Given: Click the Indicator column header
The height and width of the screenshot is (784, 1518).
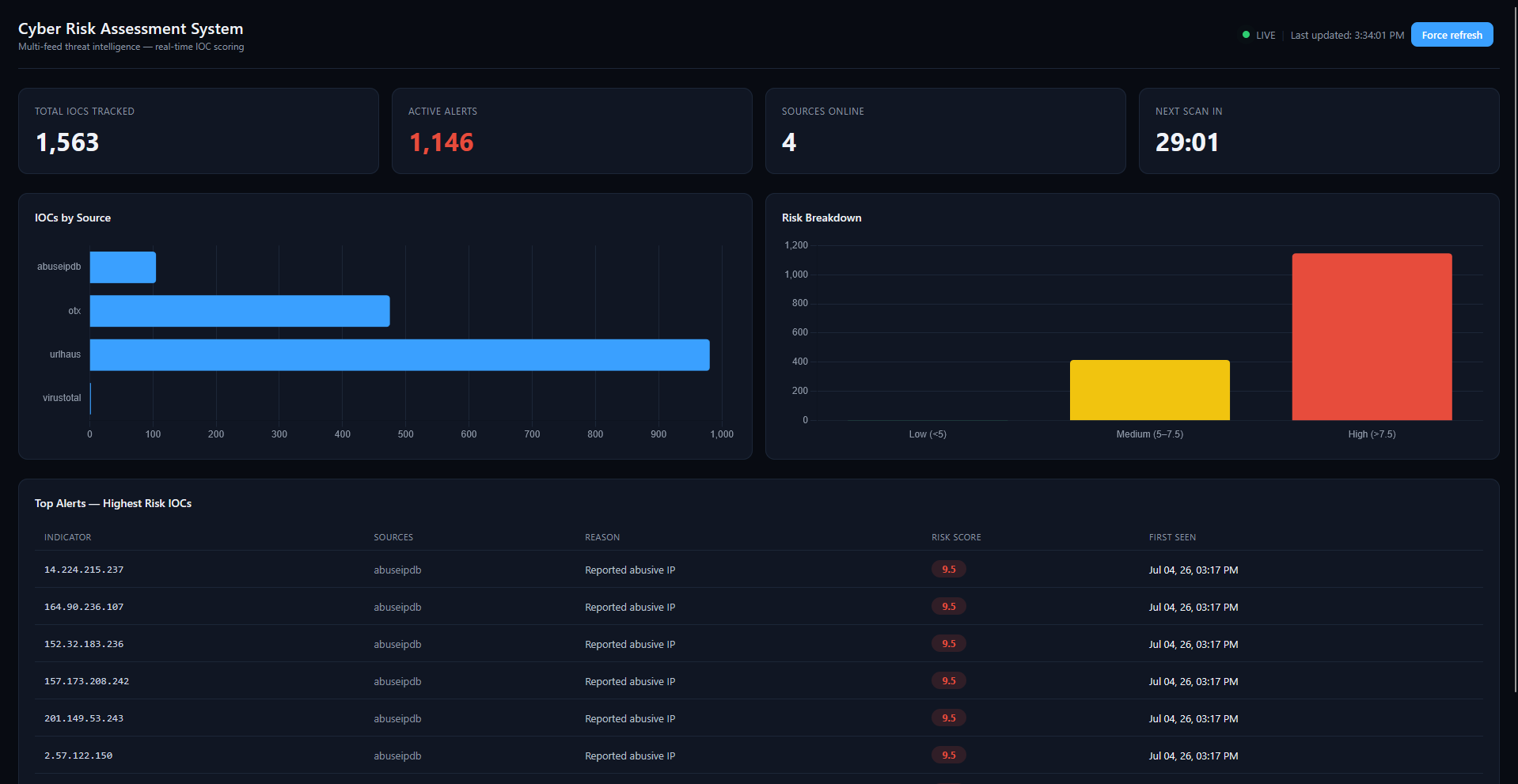Looking at the screenshot, I should (68, 537).
